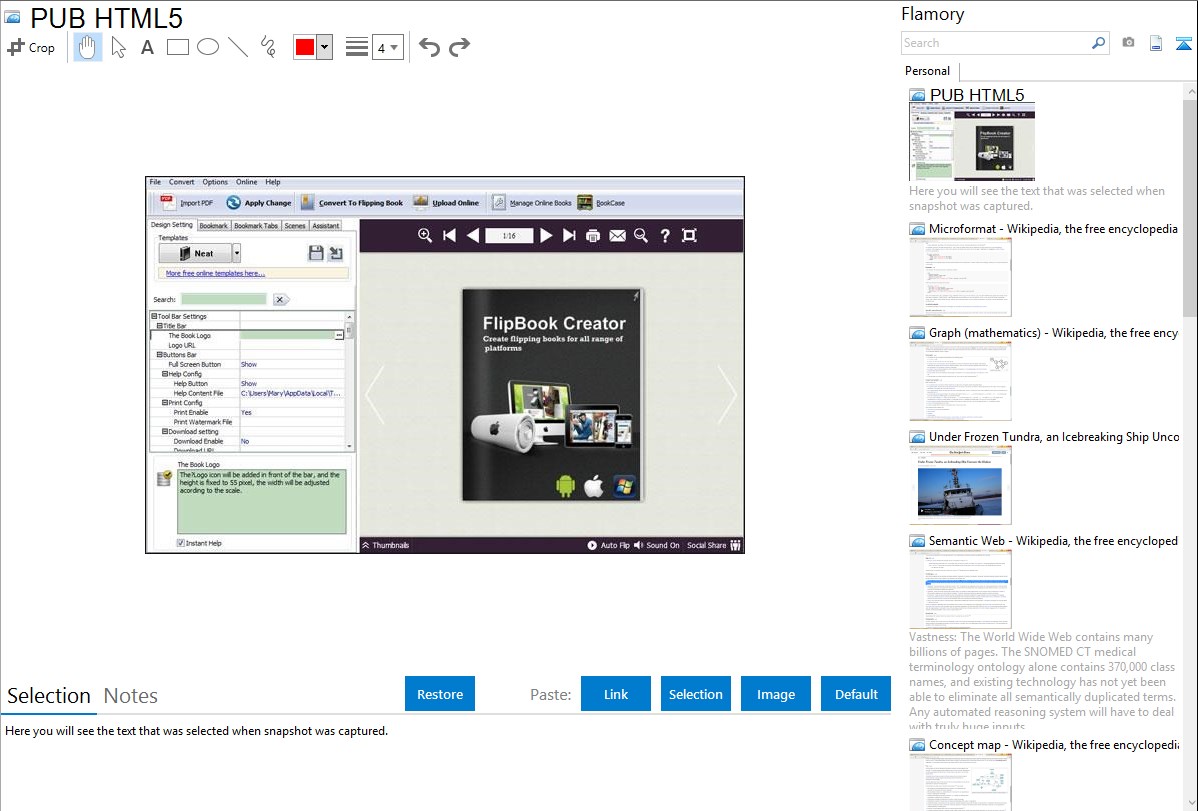The image size is (1198, 811).
Task: Click the line thickness icon
Action: pos(357,47)
